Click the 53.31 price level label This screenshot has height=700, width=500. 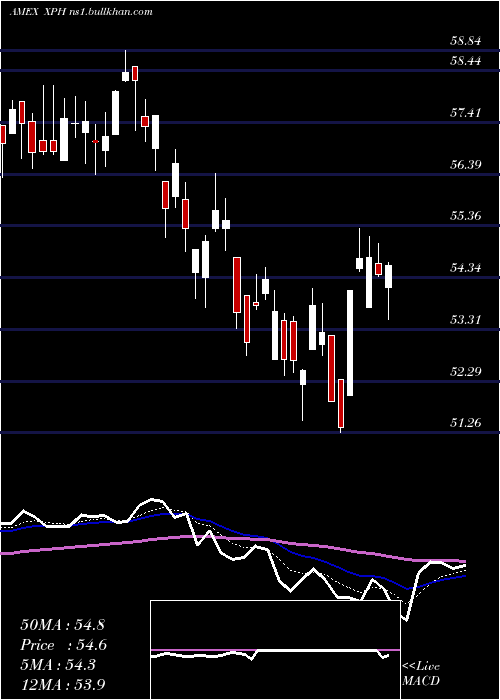pyautogui.click(x=465, y=320)
